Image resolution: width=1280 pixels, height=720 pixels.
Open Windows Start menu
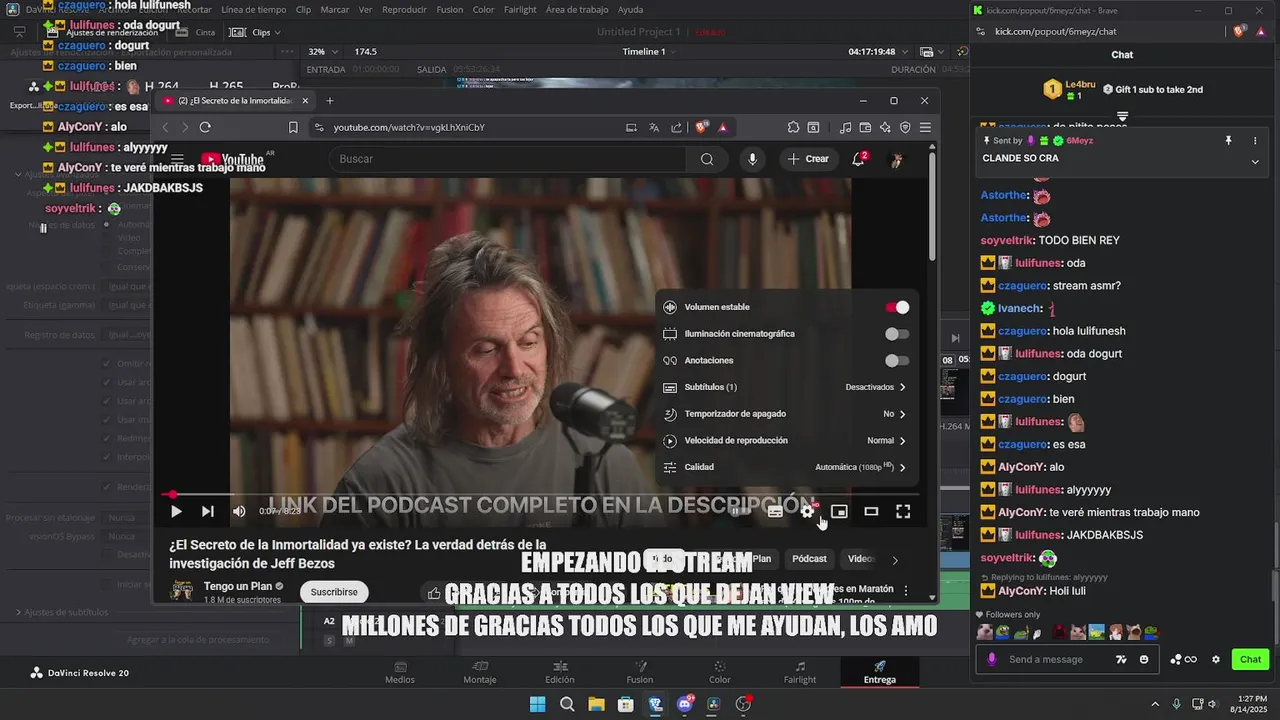(537, 704)
